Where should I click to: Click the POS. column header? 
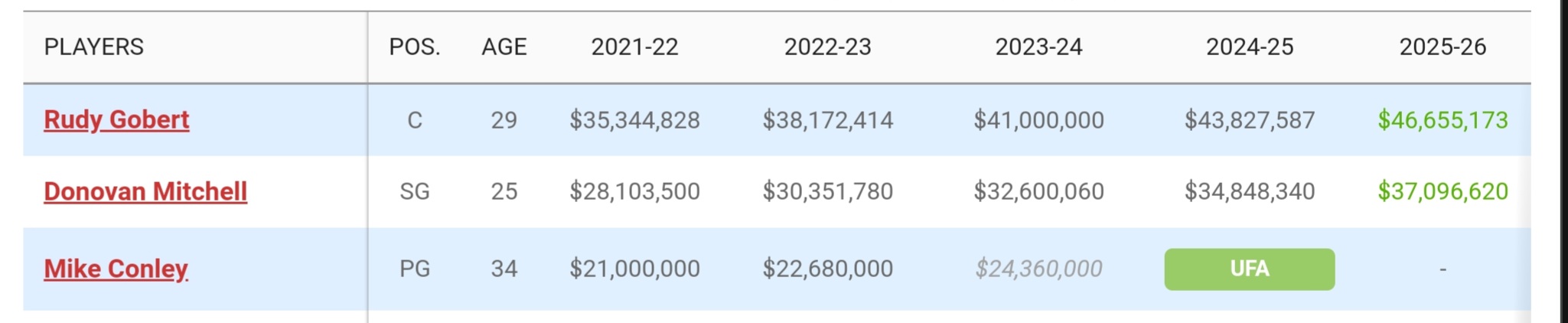click(414, 47)
